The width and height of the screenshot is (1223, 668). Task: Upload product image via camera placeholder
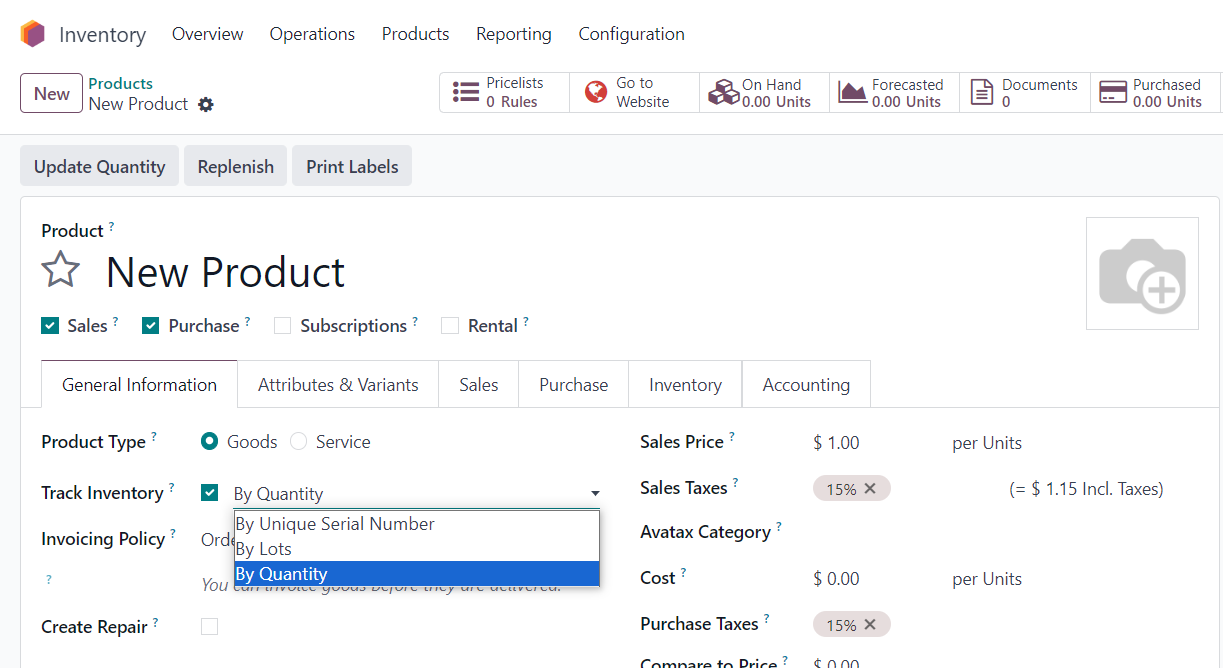coord(1142,273)
